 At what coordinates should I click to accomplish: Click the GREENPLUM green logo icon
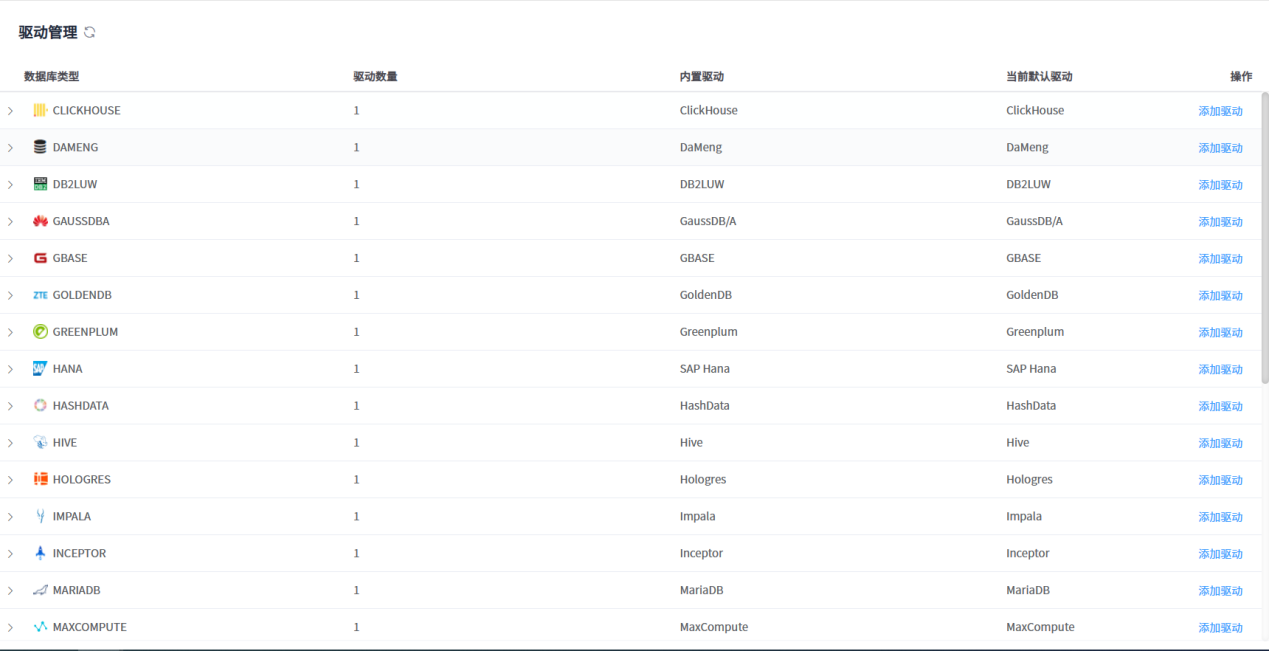(40, 332)
